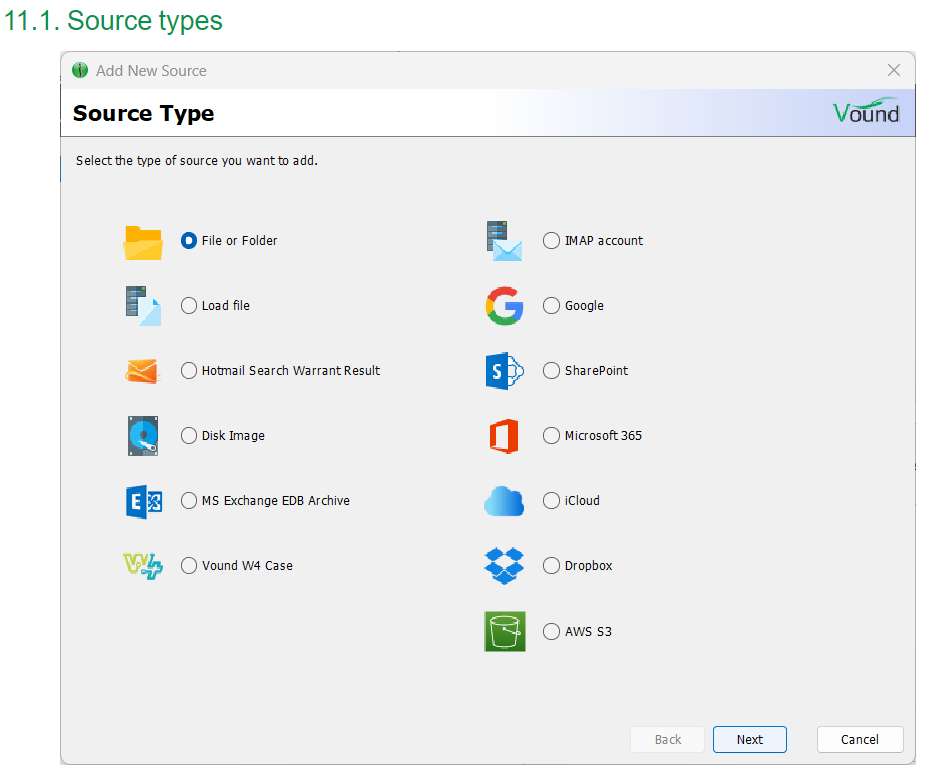
Task: Choose Hotmail Search Warrant Result option
Action: click(189, 370)
